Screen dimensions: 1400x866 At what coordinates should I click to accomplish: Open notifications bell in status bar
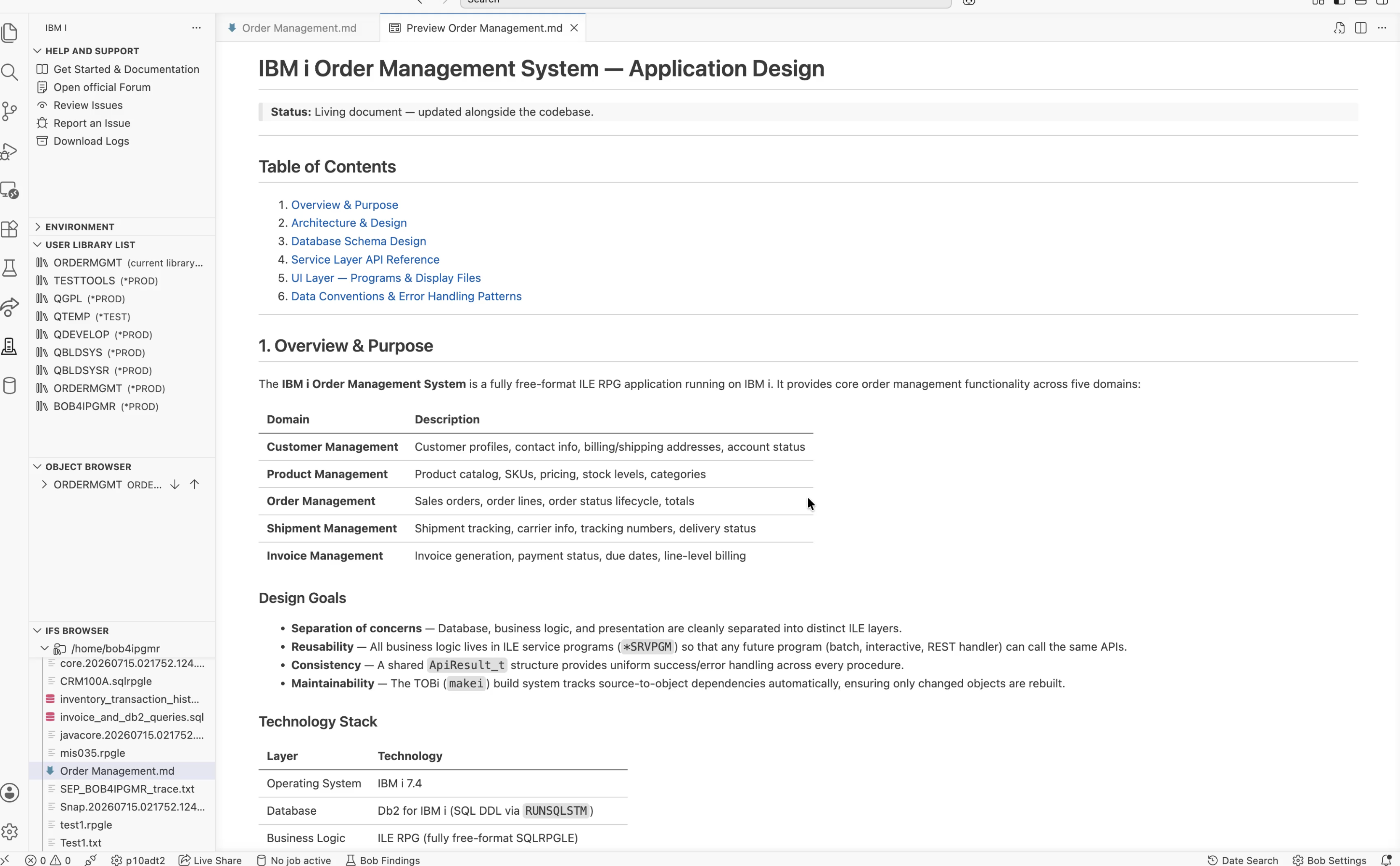click(1386, 860)
